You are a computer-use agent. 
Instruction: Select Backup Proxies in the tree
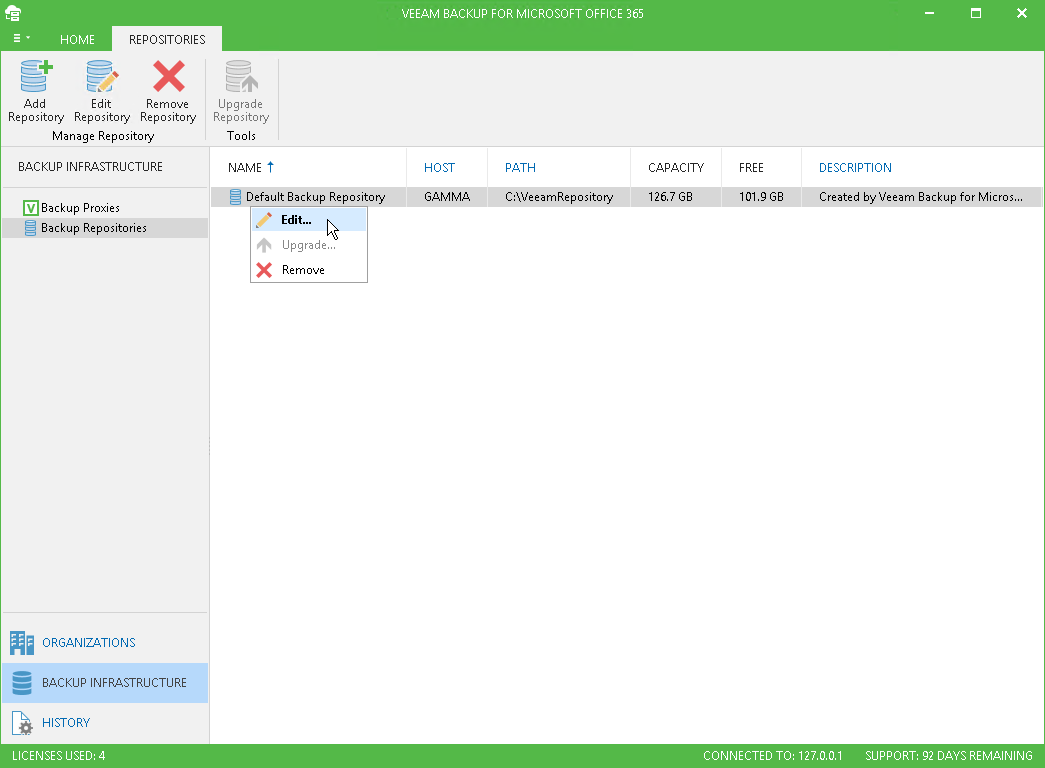80,208
